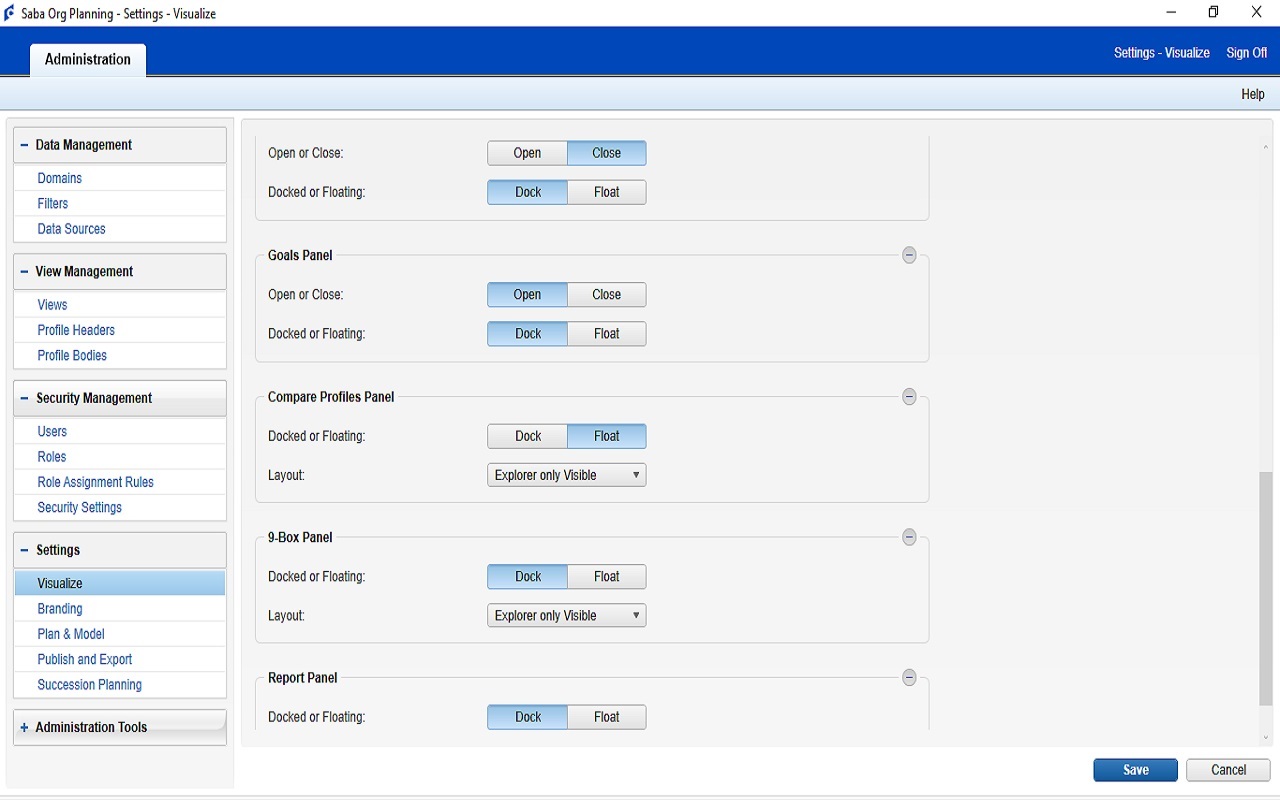Image resolution: width=1280 pixels, height=800 pixels.
Task: Set Report Panel Docked or Floating to Float
Action: point(606,716)
